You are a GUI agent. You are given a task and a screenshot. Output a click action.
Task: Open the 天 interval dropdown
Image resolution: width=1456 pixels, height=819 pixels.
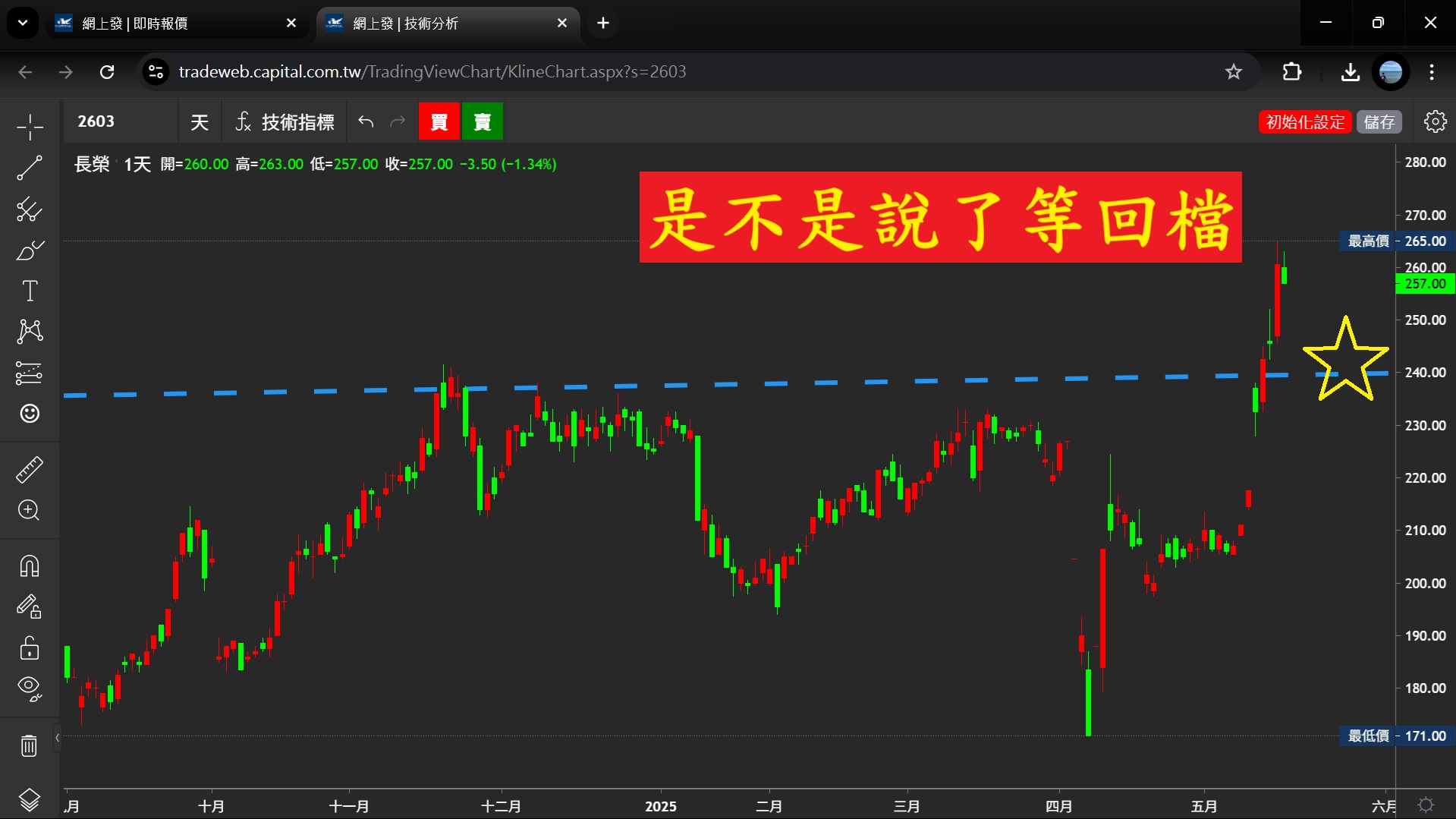[200, 121]
